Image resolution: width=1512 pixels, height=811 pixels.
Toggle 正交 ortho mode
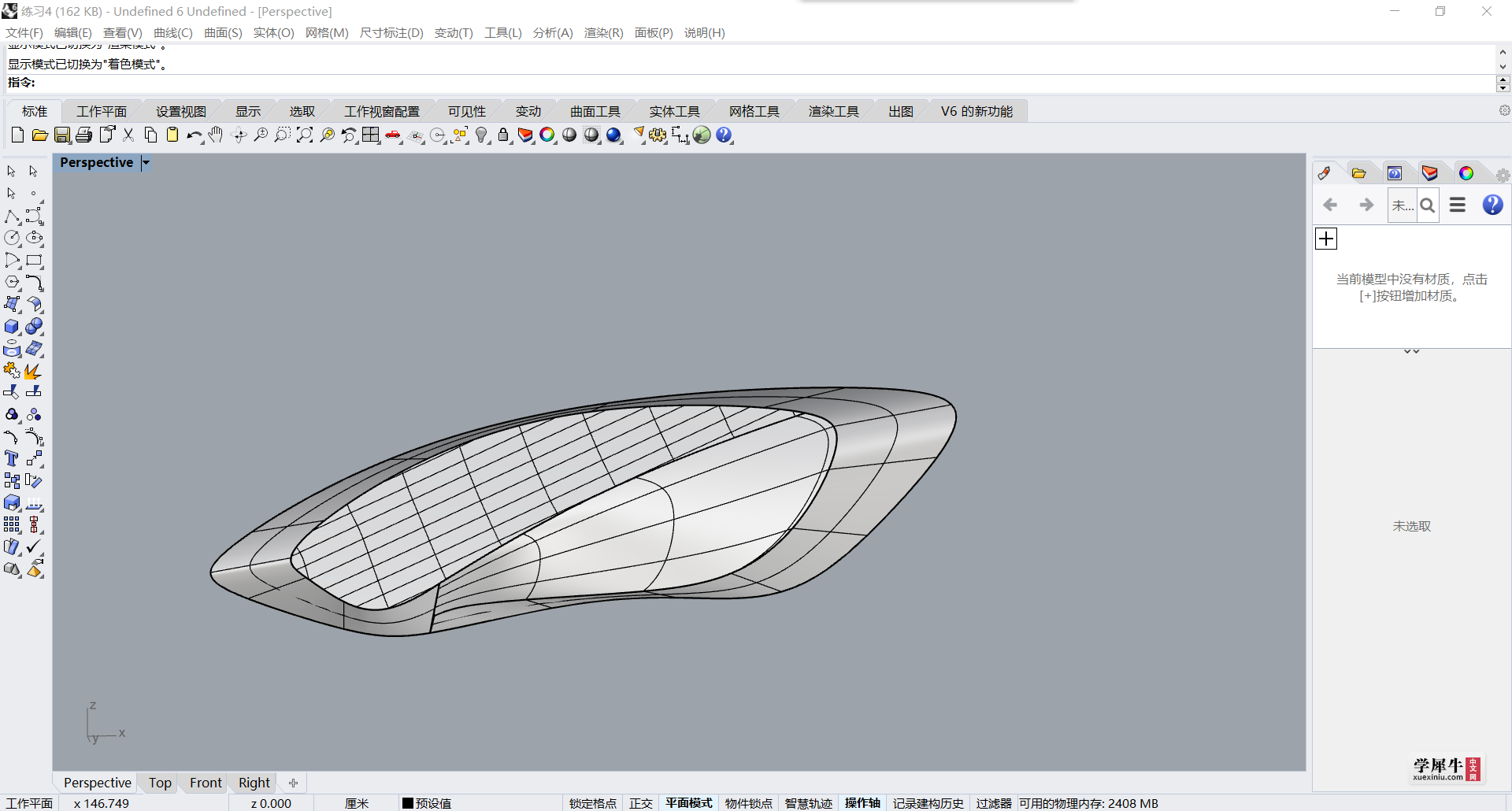[x=641, y=803]
